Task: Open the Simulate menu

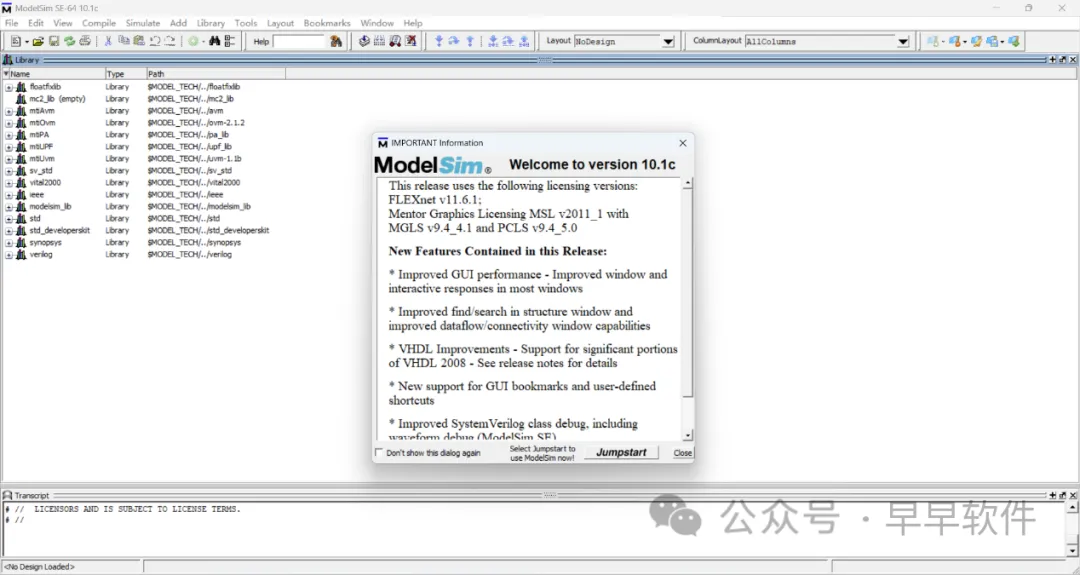Action: point(143,23)
